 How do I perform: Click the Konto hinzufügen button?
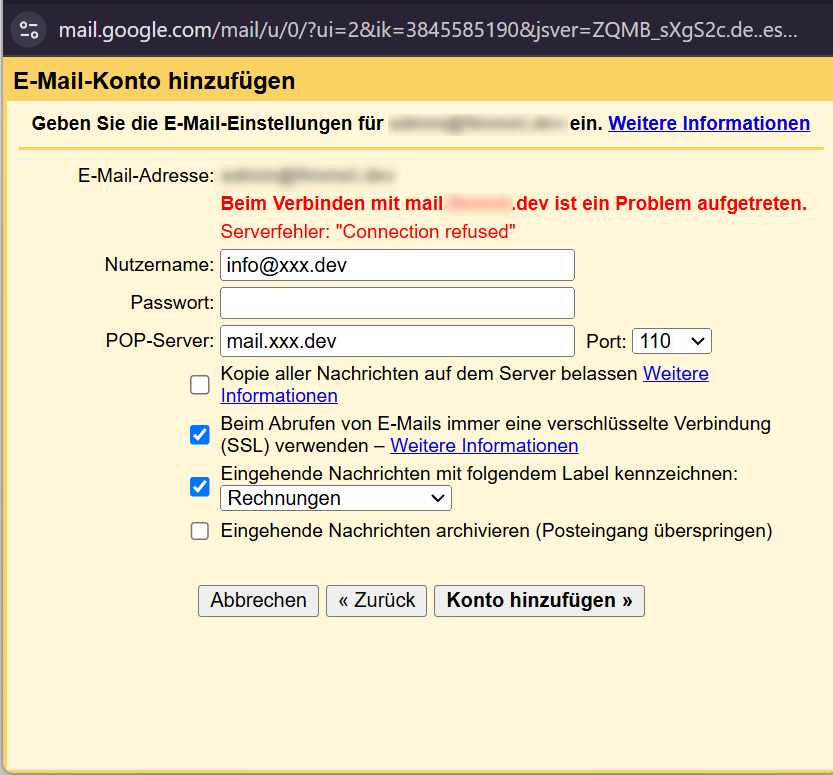(539, 600)
